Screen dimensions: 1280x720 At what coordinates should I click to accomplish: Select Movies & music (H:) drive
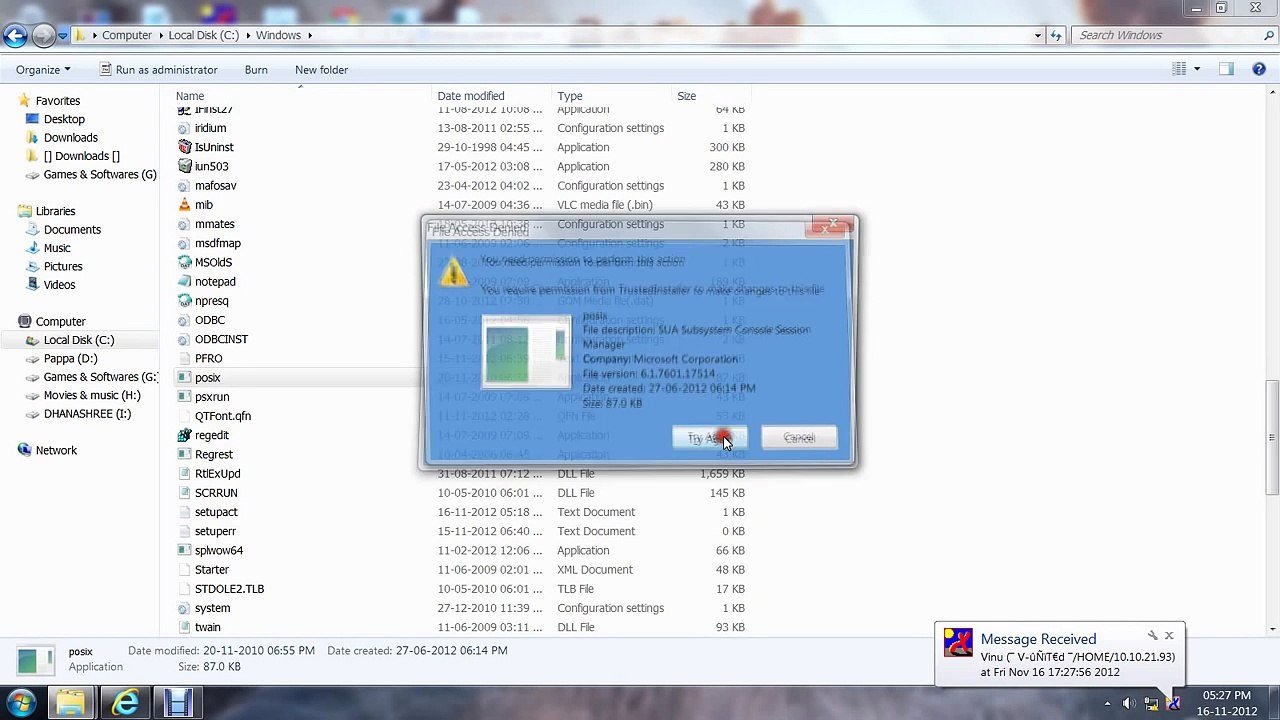click(92, 396)
